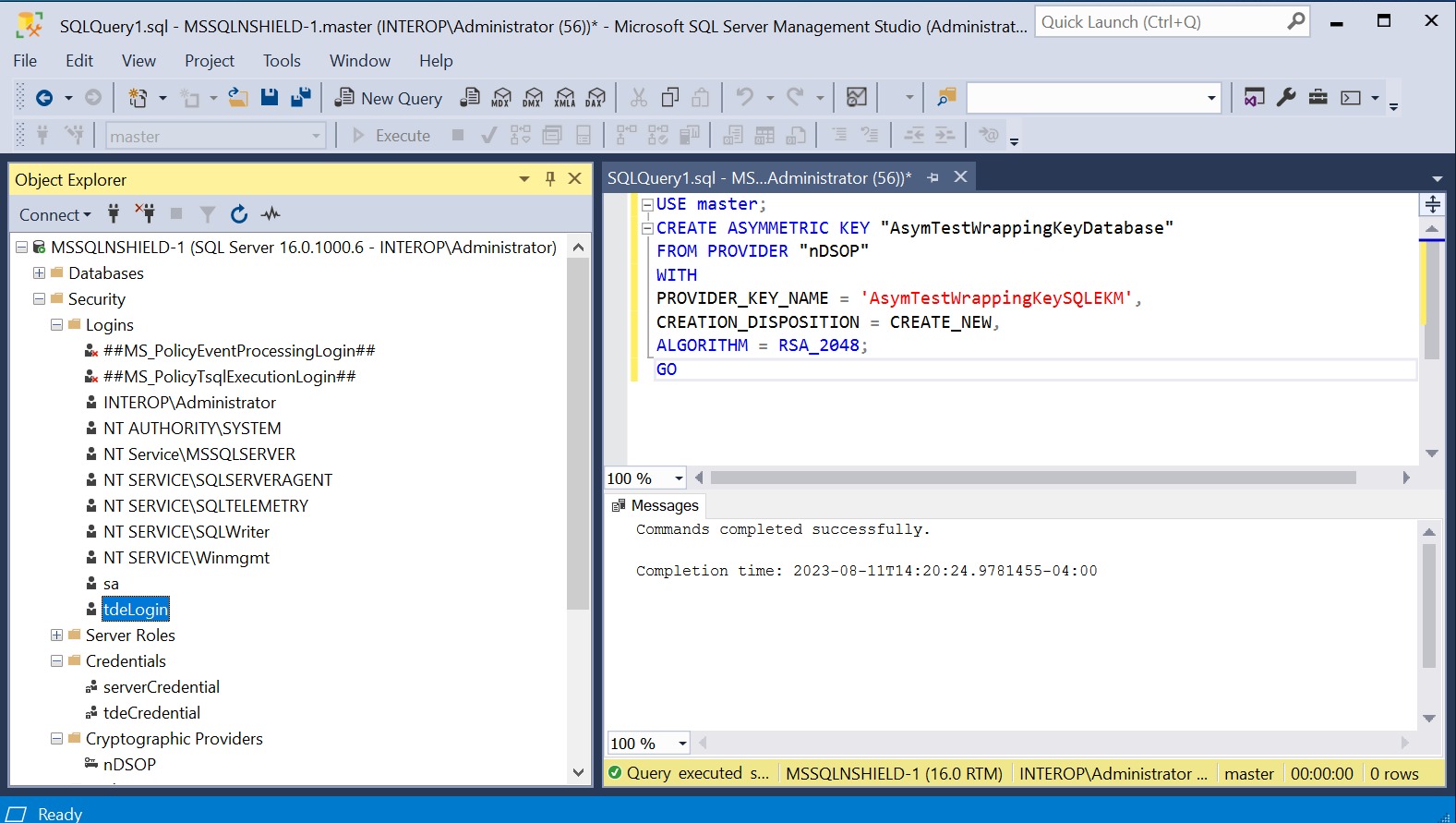Click the Activity Monitor toolbar icon
Image resolution: width=1456 pixels, height=823 pixels.
click(857, 97)
